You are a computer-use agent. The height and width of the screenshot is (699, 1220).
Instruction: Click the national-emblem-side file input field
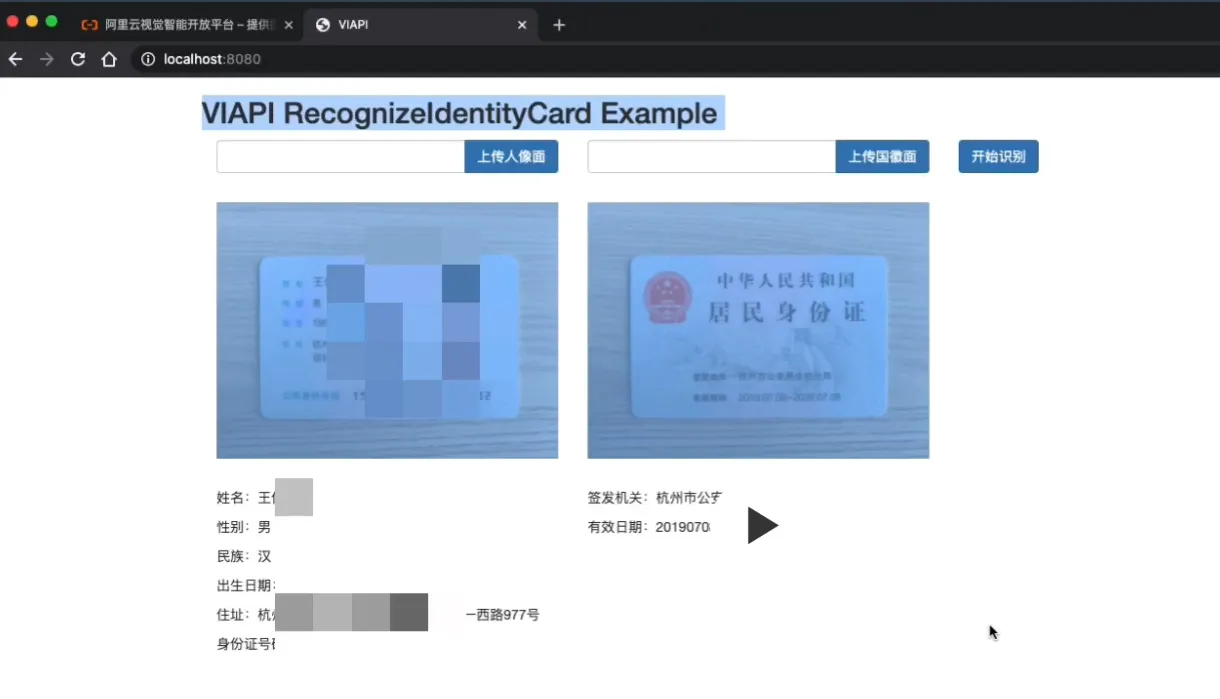[712, 157]
